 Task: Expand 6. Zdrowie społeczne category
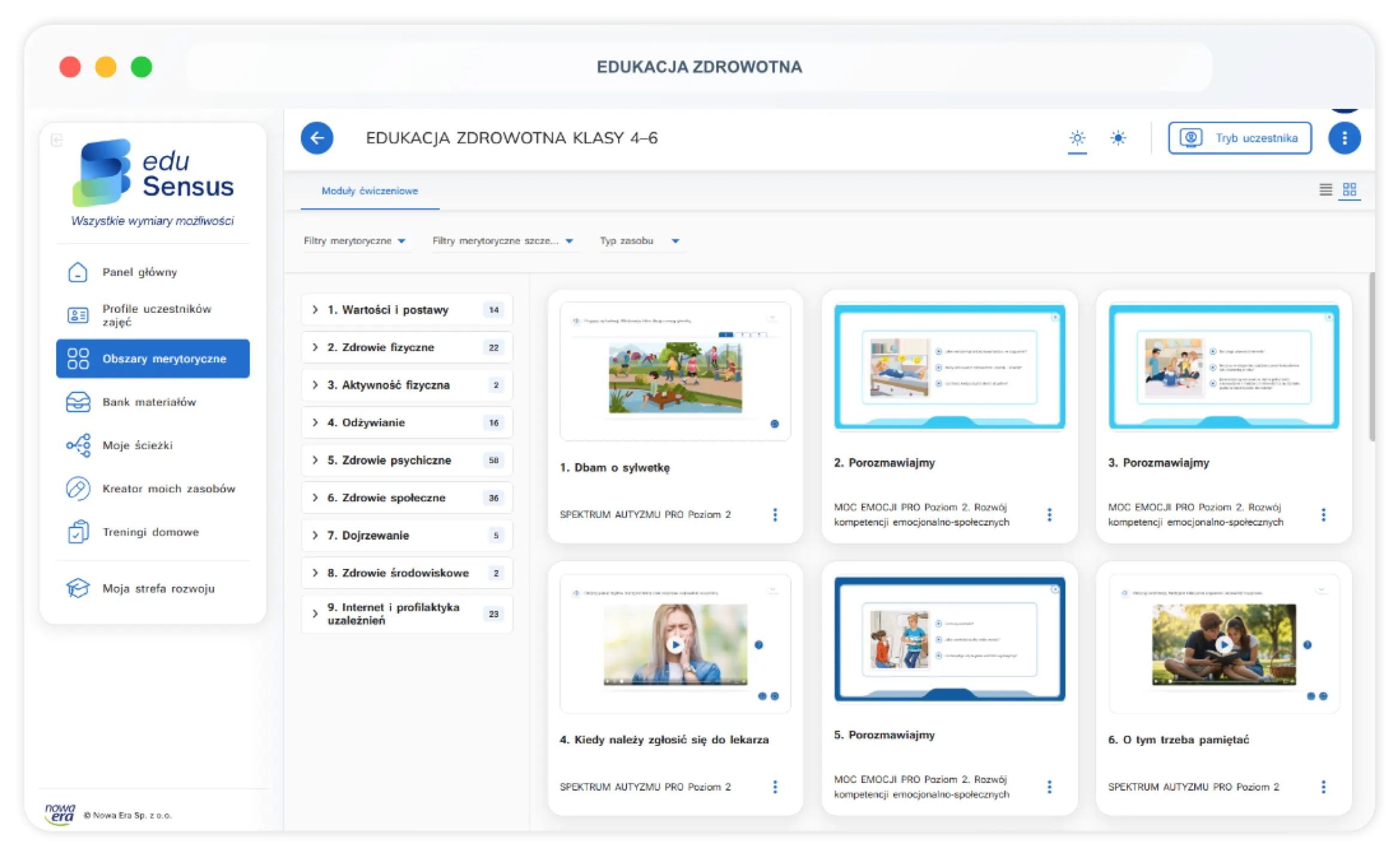tap(407, 498)
